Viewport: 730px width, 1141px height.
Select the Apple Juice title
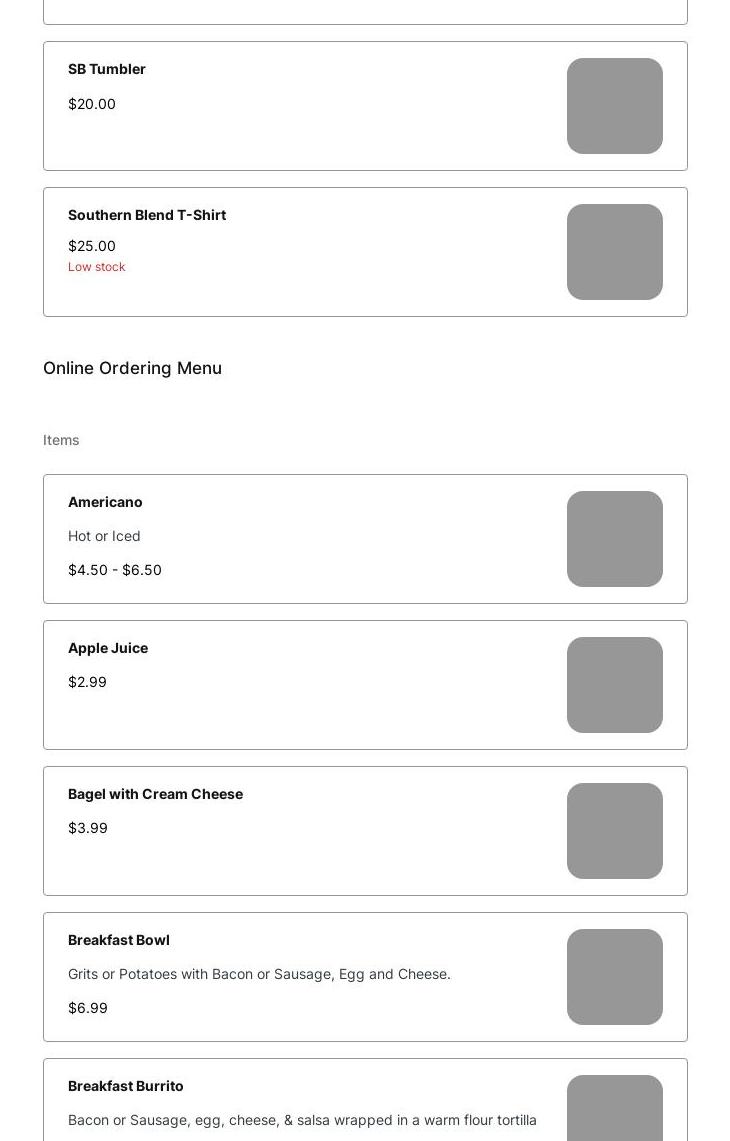[108, 648]
